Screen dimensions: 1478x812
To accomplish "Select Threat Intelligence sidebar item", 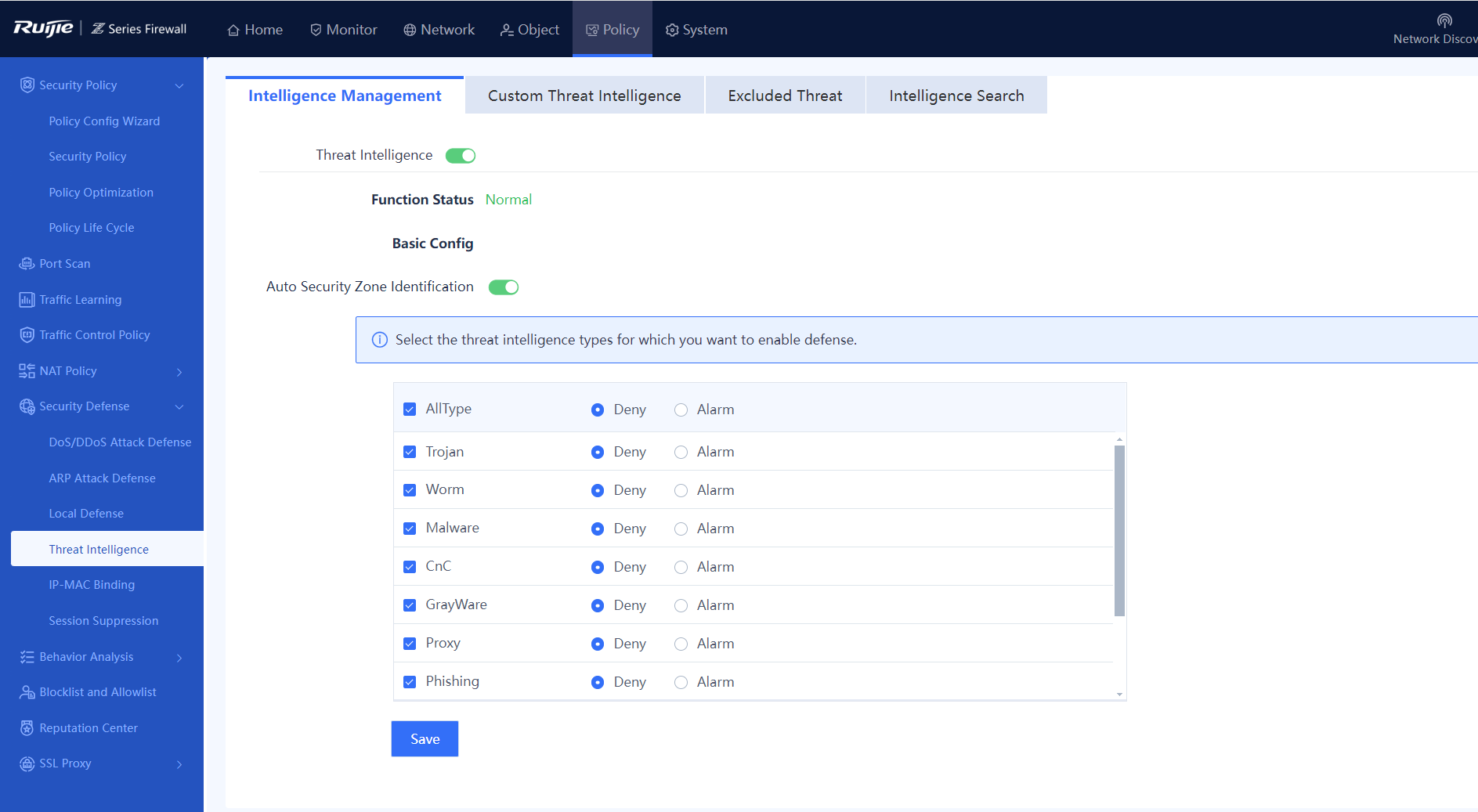I will tap(107, 549).
